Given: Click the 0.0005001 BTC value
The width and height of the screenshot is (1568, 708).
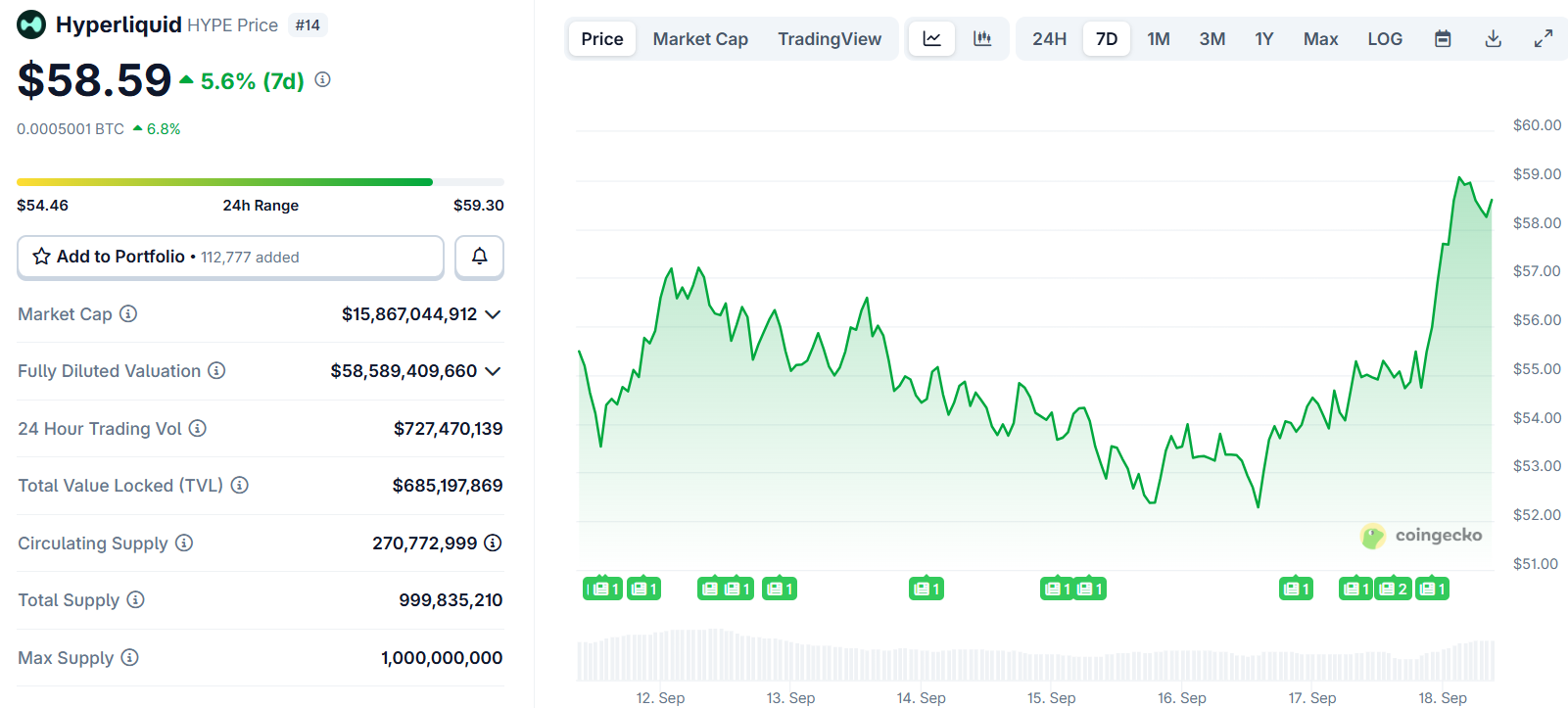Looking at the screenshot, I should pos(71,129).
